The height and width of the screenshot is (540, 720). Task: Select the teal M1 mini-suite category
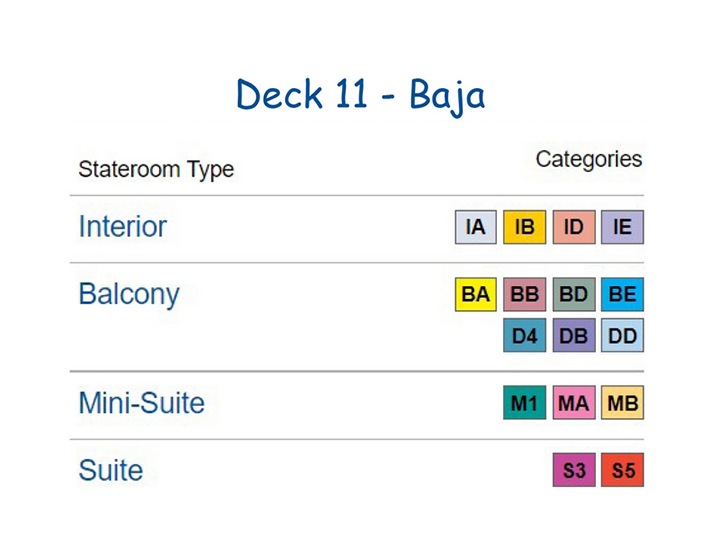524,403
